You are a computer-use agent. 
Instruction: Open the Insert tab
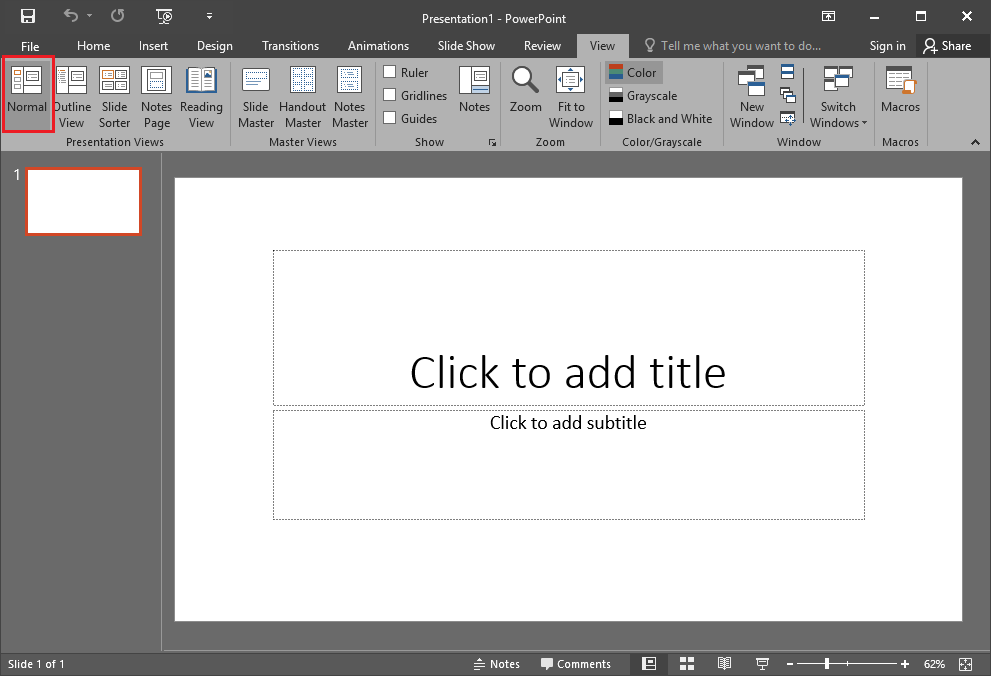point(153,46)
